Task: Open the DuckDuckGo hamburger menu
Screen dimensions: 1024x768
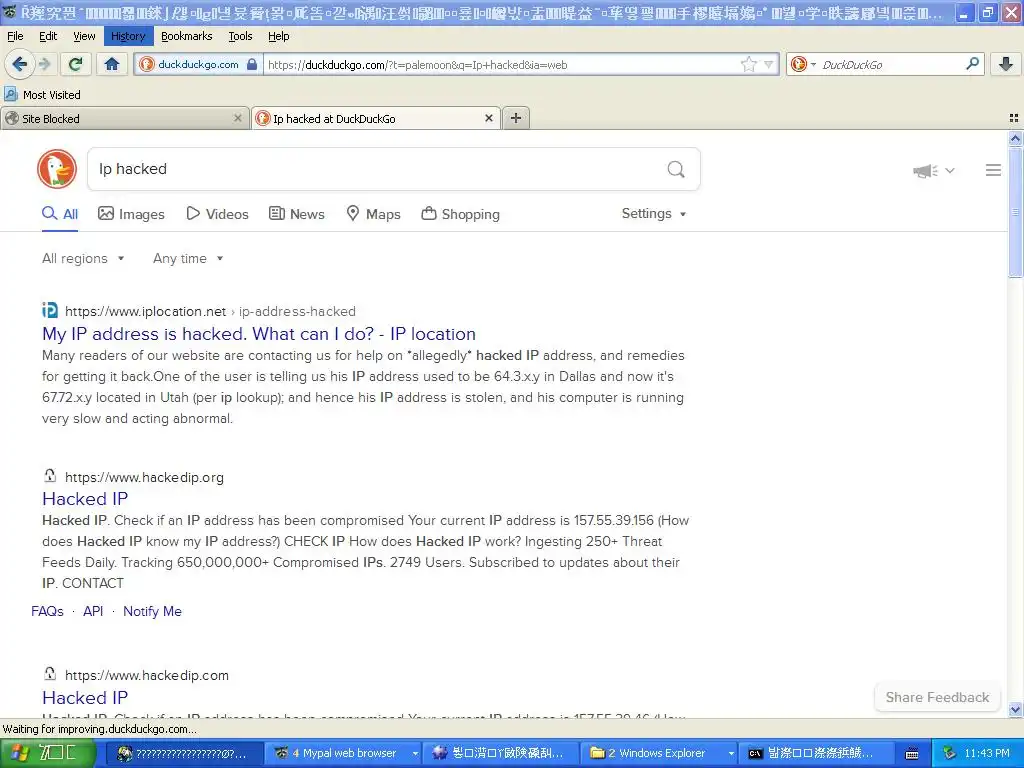Action: click(993, 170)
